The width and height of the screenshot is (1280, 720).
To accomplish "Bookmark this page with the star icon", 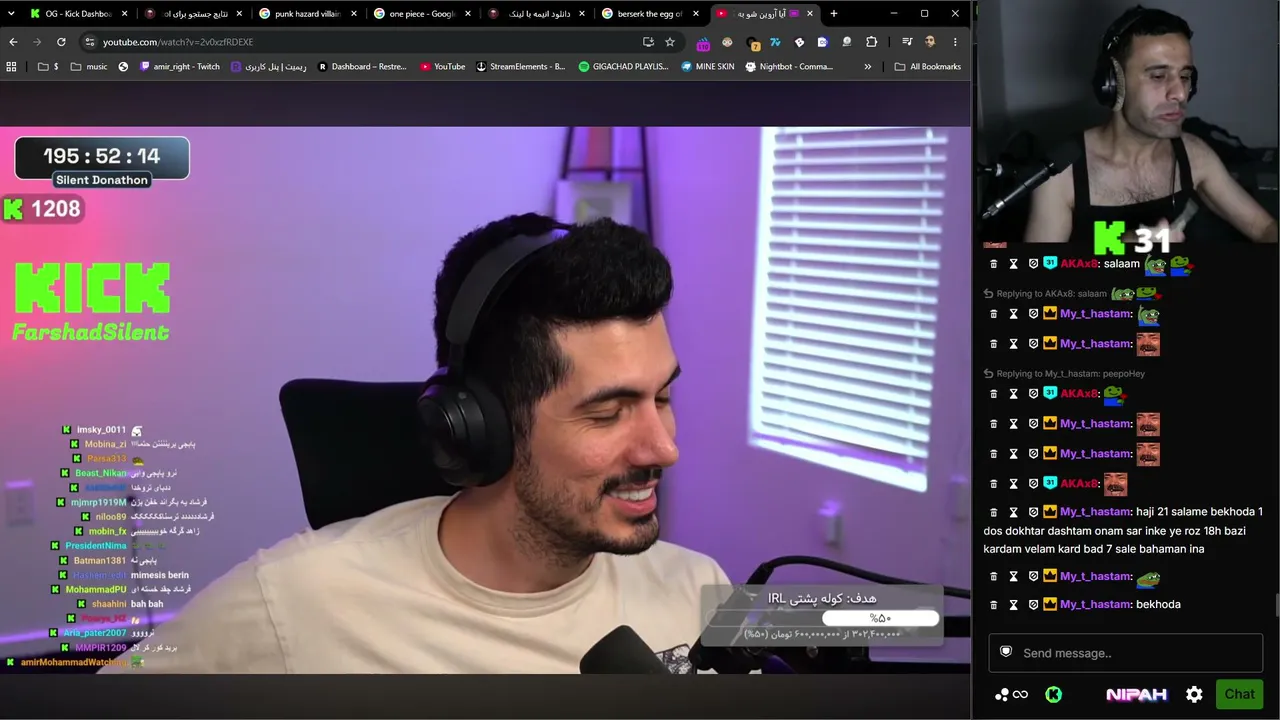I will (670, 42).
